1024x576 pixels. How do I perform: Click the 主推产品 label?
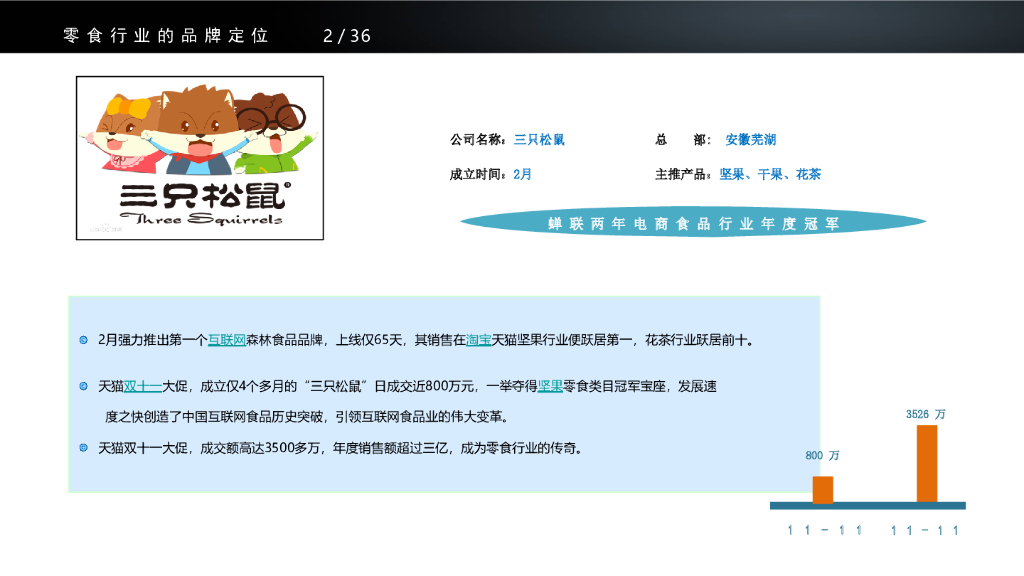click(683, 174)
